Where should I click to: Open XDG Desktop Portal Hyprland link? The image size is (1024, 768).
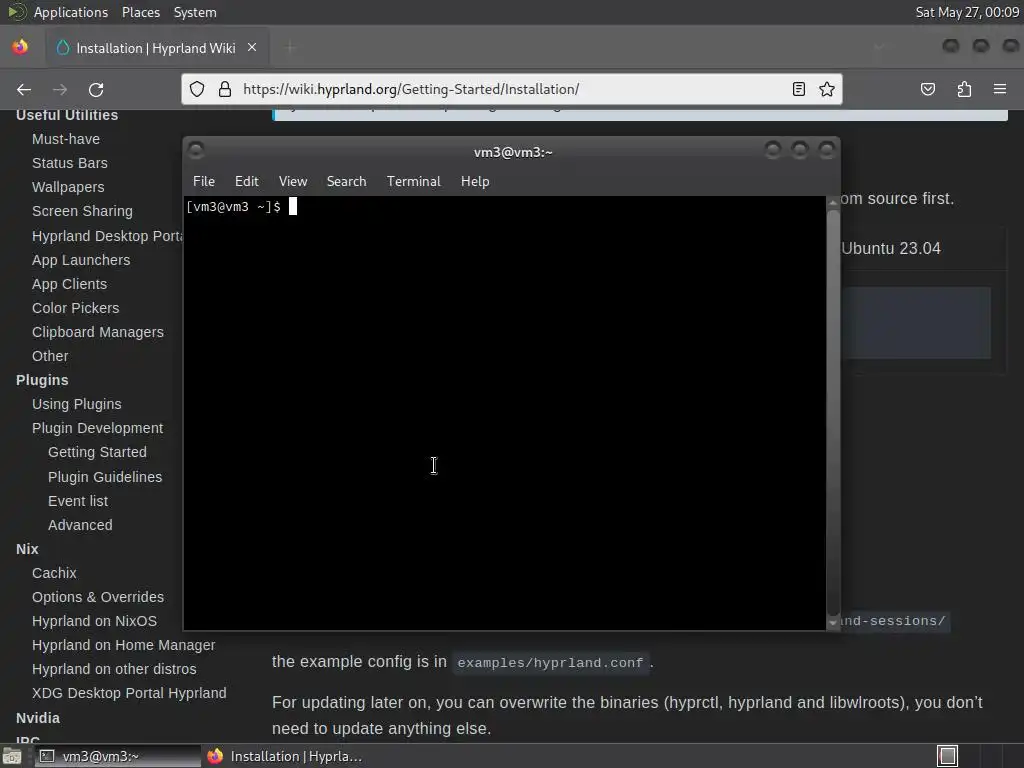tap(129, 693)
